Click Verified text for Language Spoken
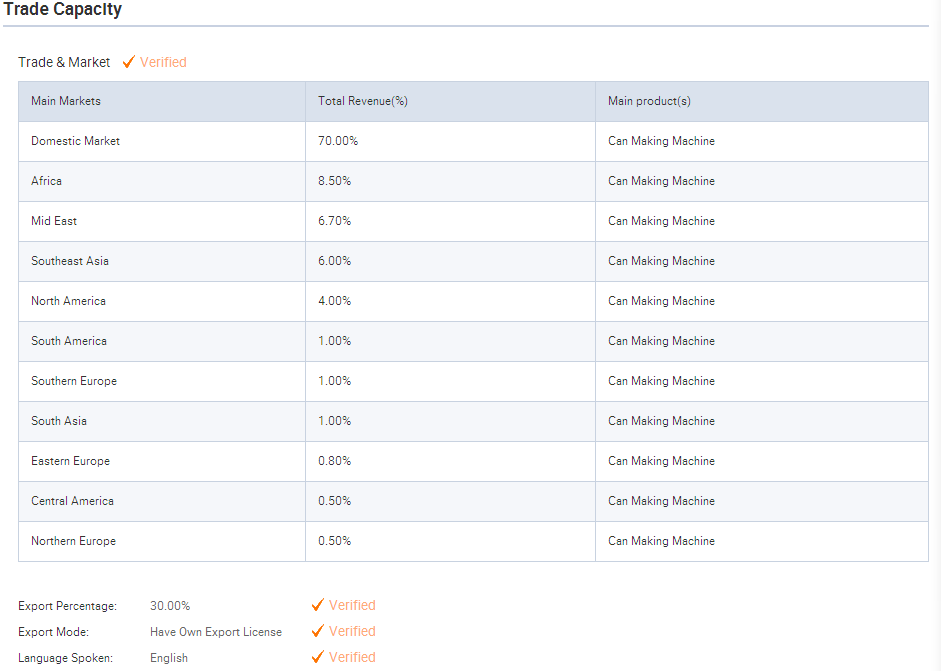 tap(352, 657)
